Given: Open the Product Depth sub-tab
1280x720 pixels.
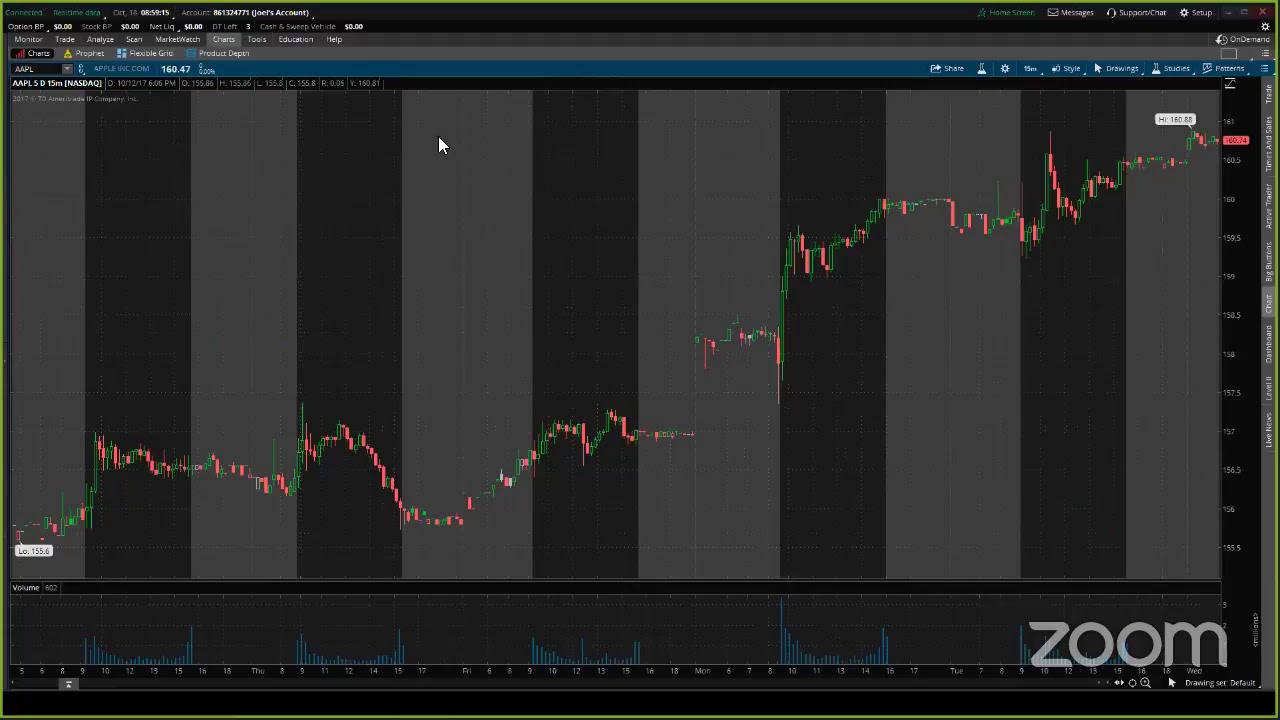Looking at the screenshot, I should click(217, 53).
